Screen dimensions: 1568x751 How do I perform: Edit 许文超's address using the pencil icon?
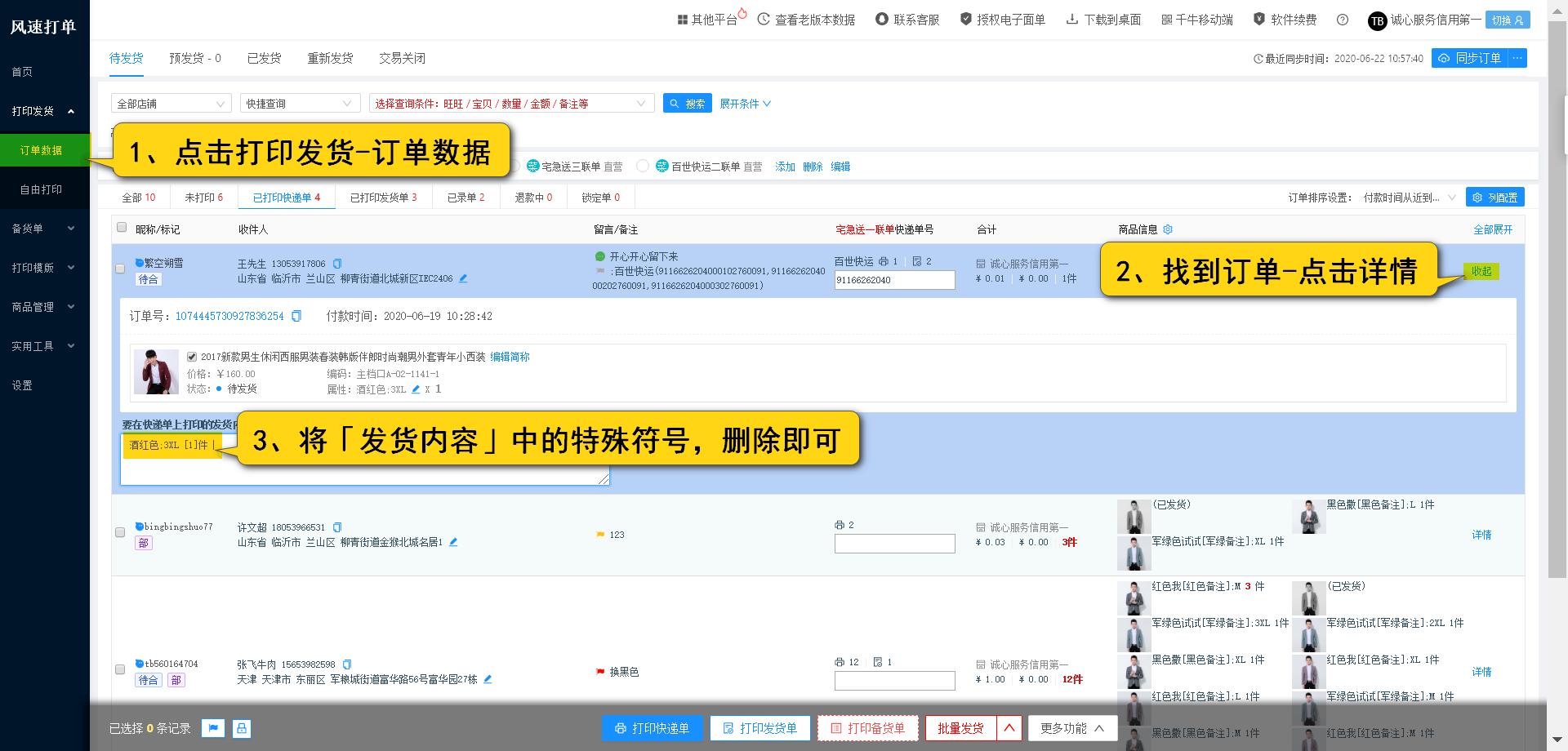[454, 541]
